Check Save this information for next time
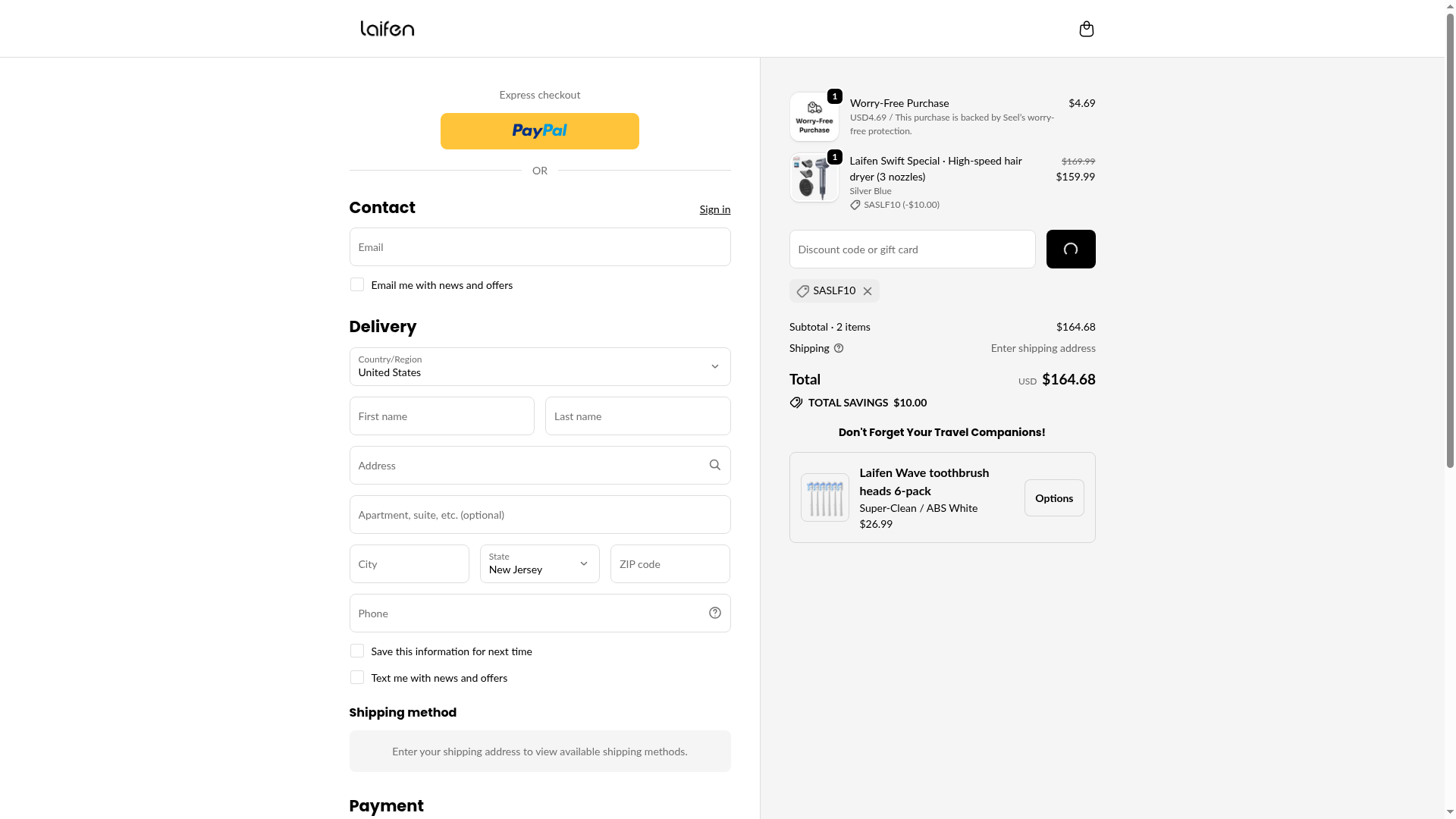This screenshot has height=819, width=1456. click(x=357, y=651)
